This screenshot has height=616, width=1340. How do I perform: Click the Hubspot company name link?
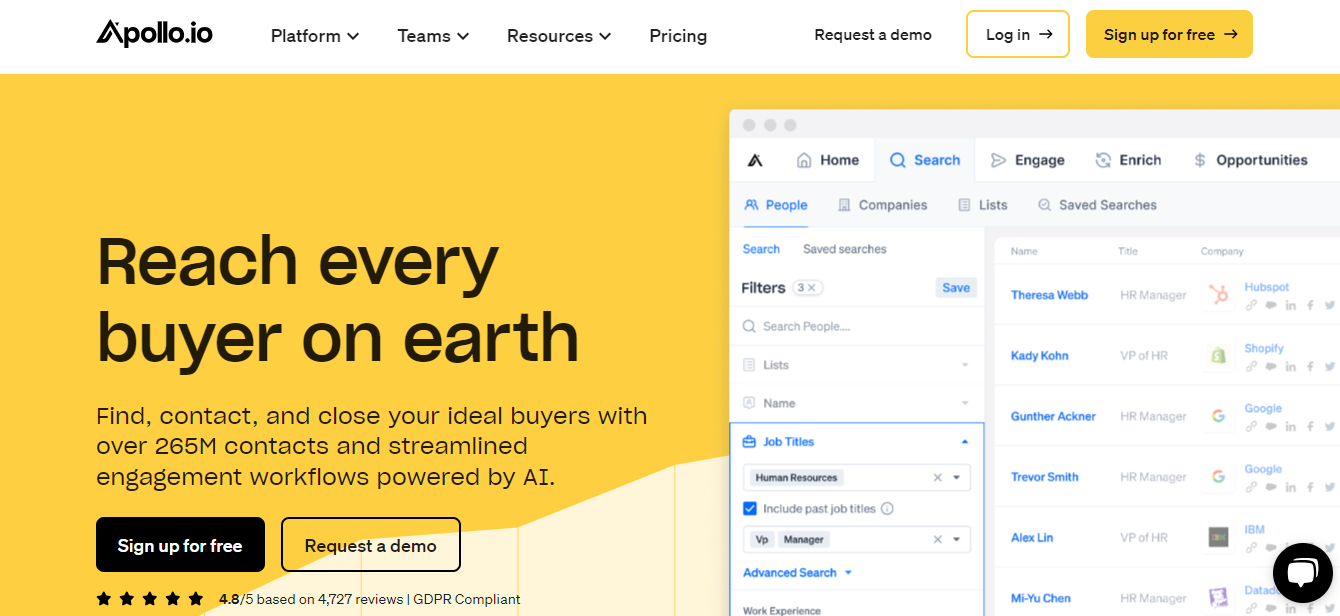pyautogui.click(x=1267, y=287)
